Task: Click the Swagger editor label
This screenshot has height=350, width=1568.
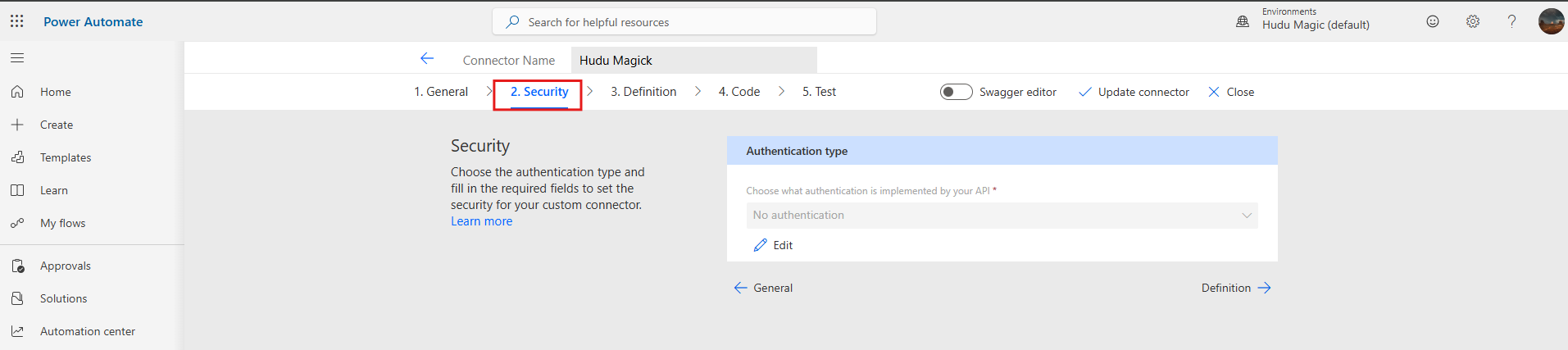Action: [1018, 92]
